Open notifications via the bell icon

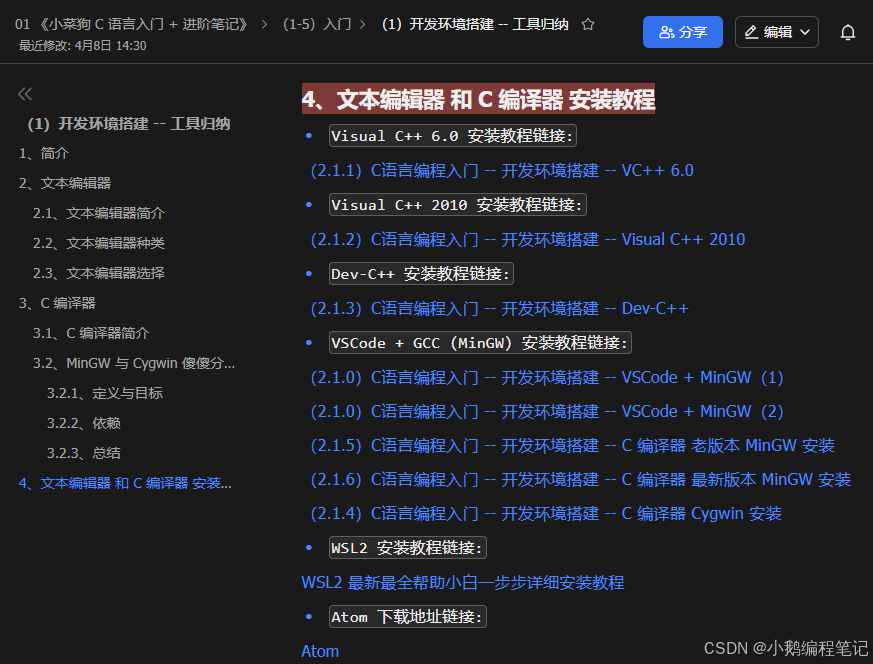coord(848,31)
